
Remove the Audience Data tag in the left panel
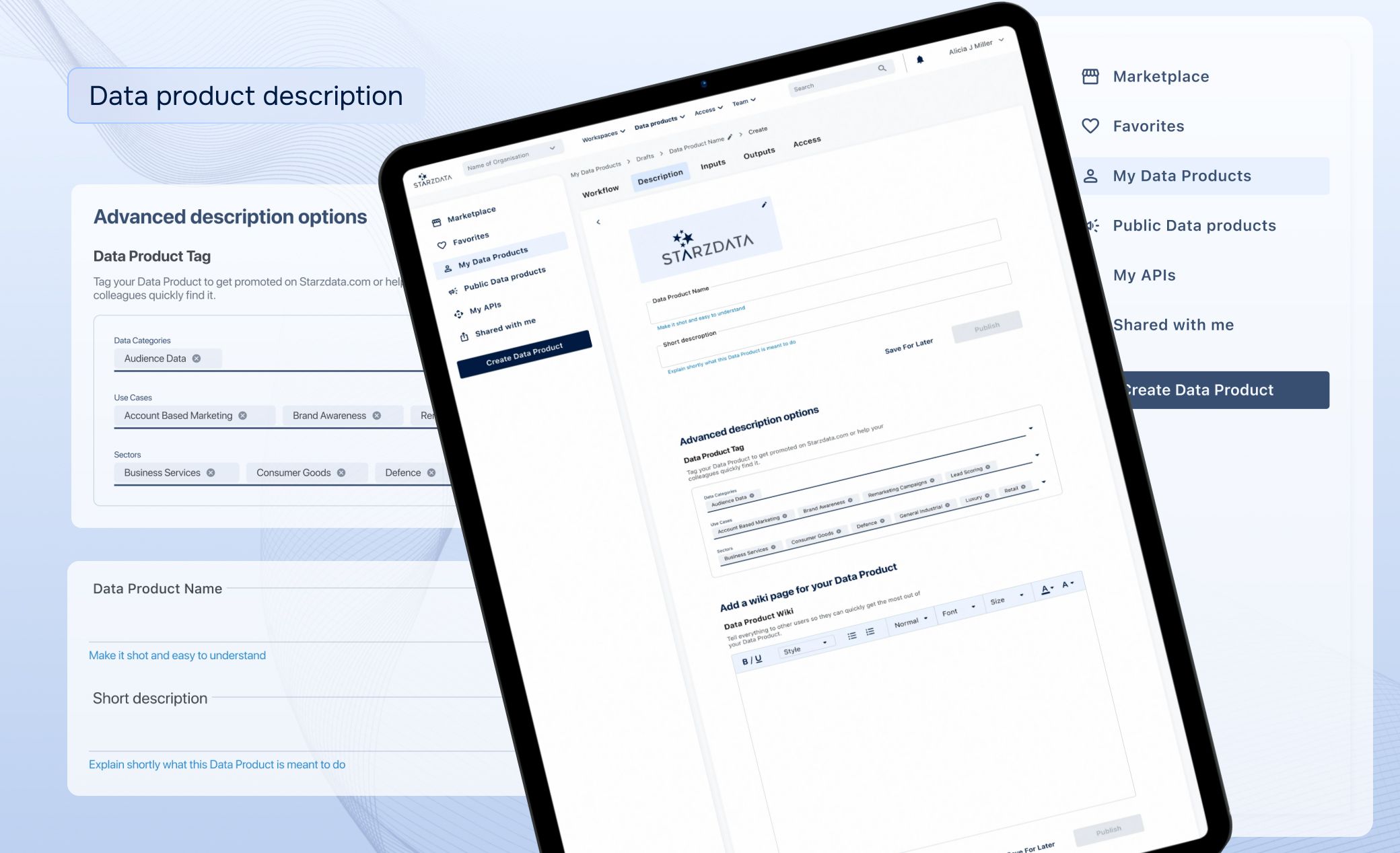pos(197,359)
